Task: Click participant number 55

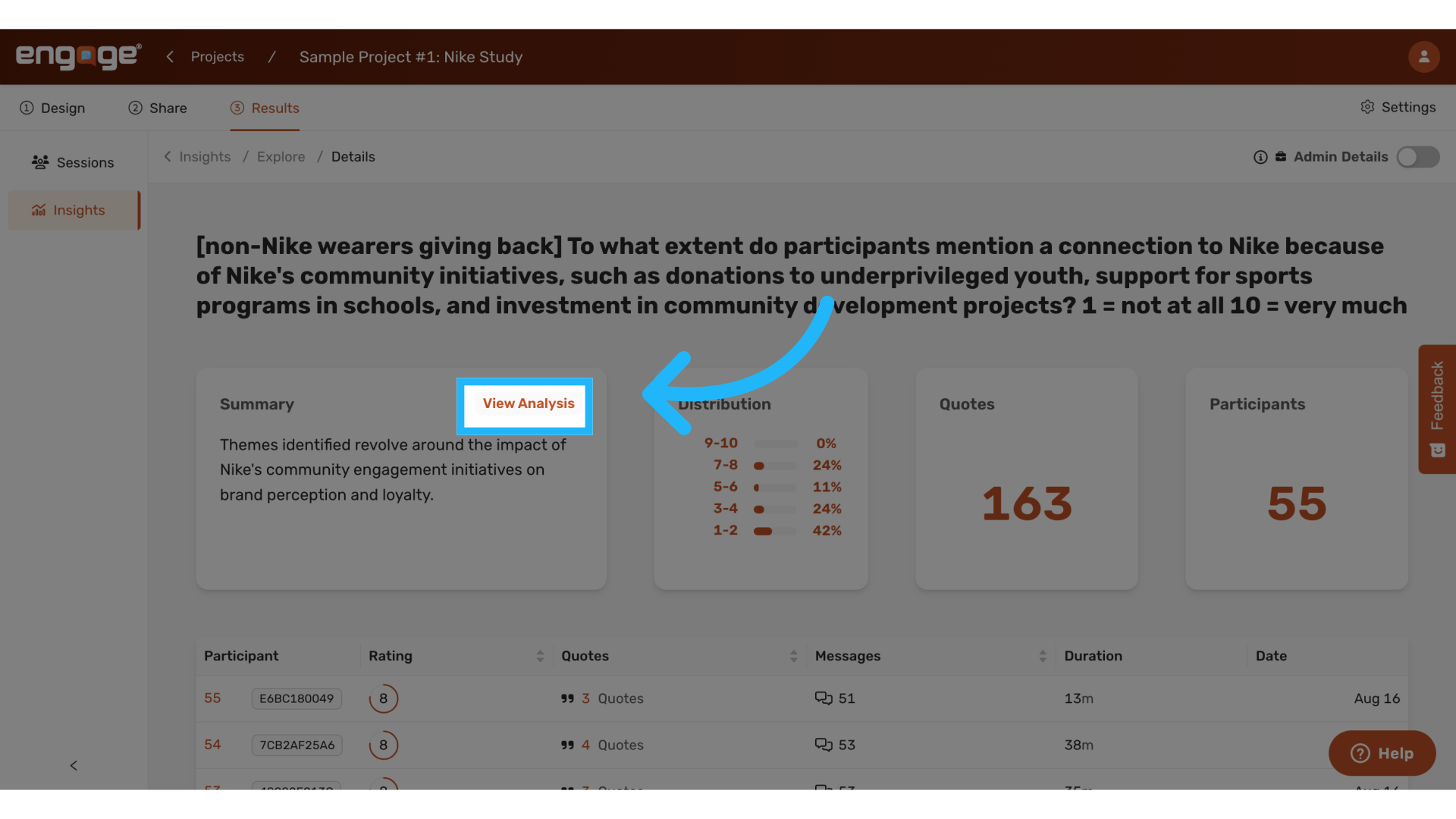Action: click(x=212, y=698)
